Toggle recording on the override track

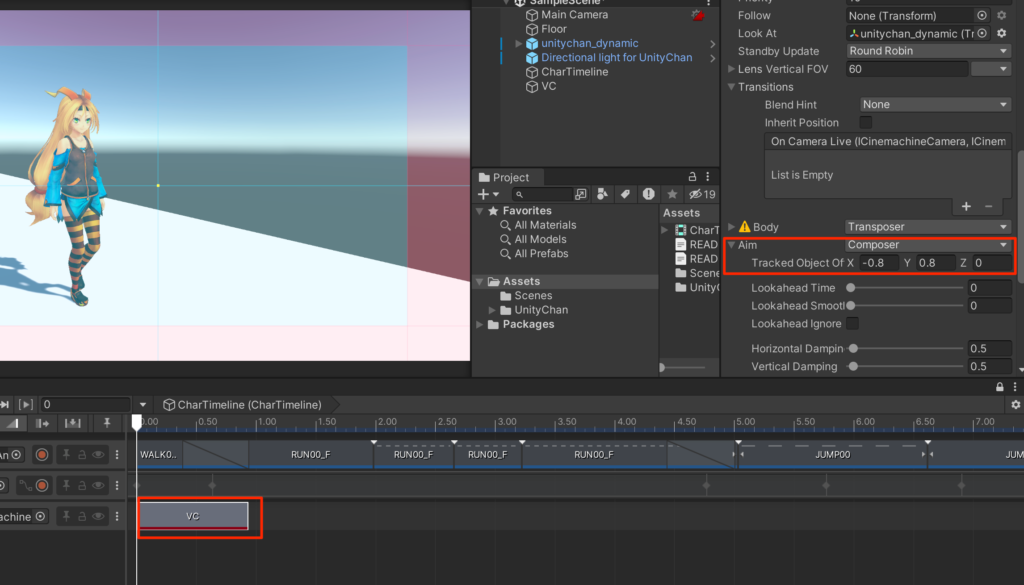pyautogui.click(x=42, y=485)
